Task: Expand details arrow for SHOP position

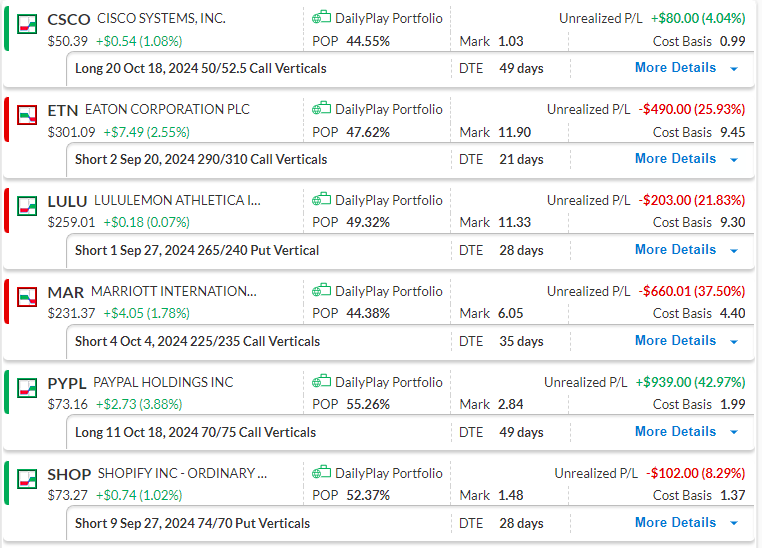Action: point(734,523)
